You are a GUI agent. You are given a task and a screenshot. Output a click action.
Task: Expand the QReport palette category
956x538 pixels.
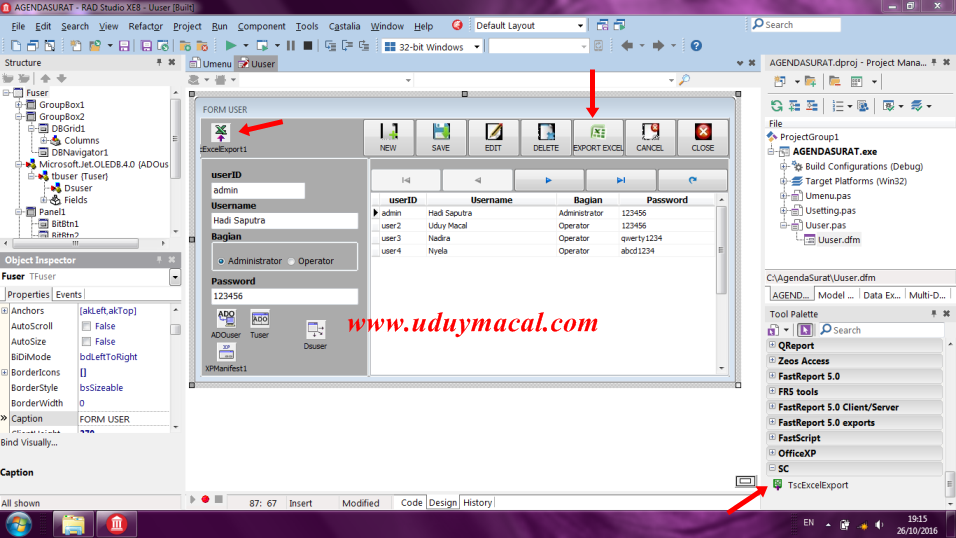(772, 345)
